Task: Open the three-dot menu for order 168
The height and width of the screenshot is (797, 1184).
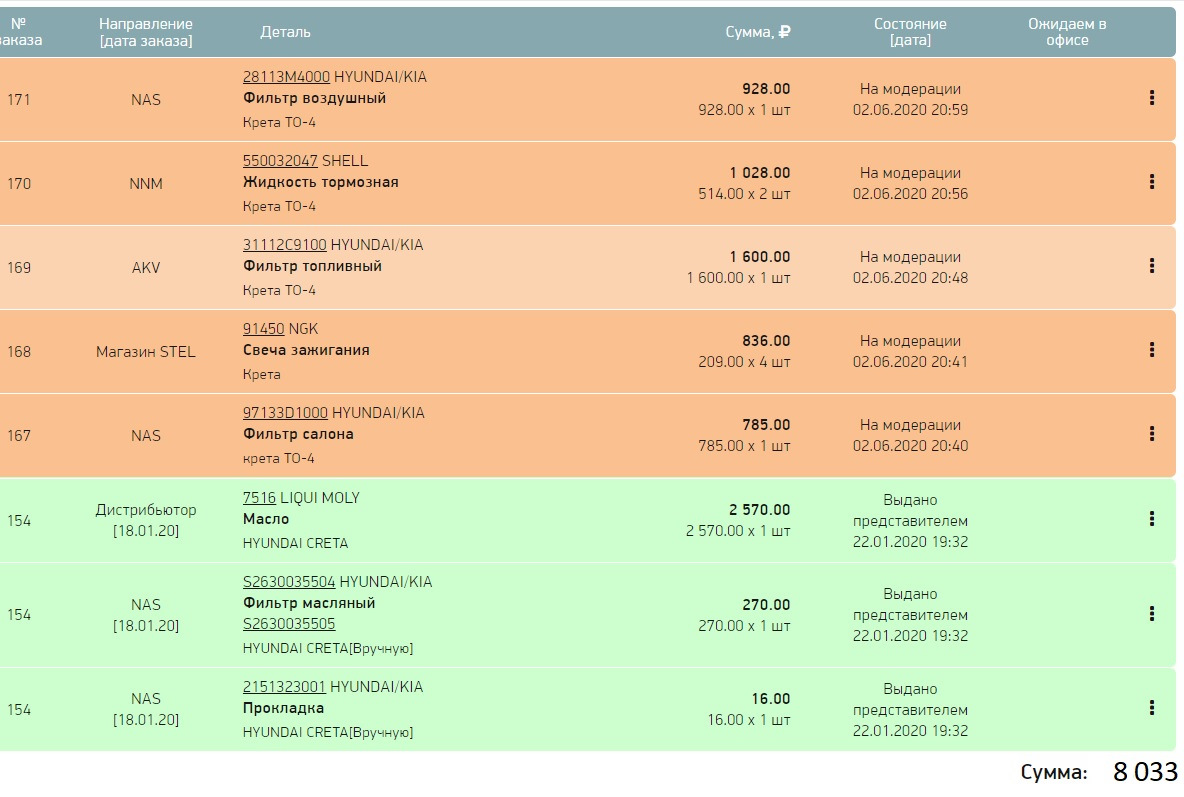Action: 1152,350
